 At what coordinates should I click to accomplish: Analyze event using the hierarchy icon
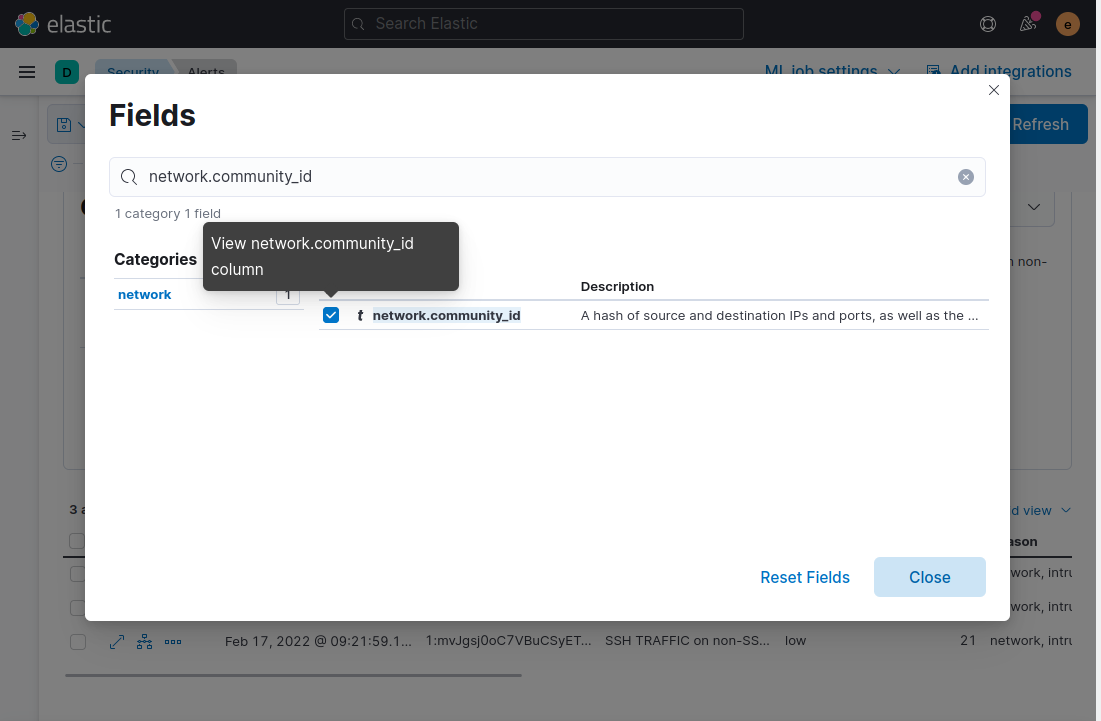point(145,642)
